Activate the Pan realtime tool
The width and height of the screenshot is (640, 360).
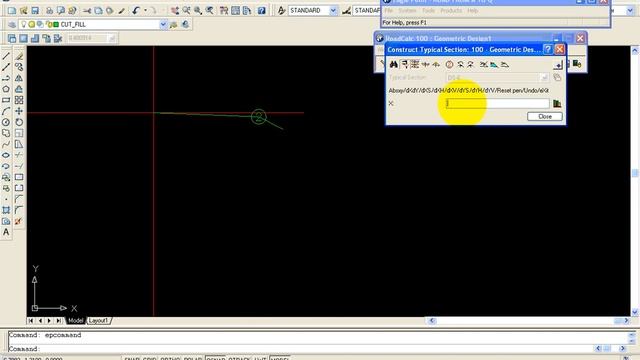[175, 11]
